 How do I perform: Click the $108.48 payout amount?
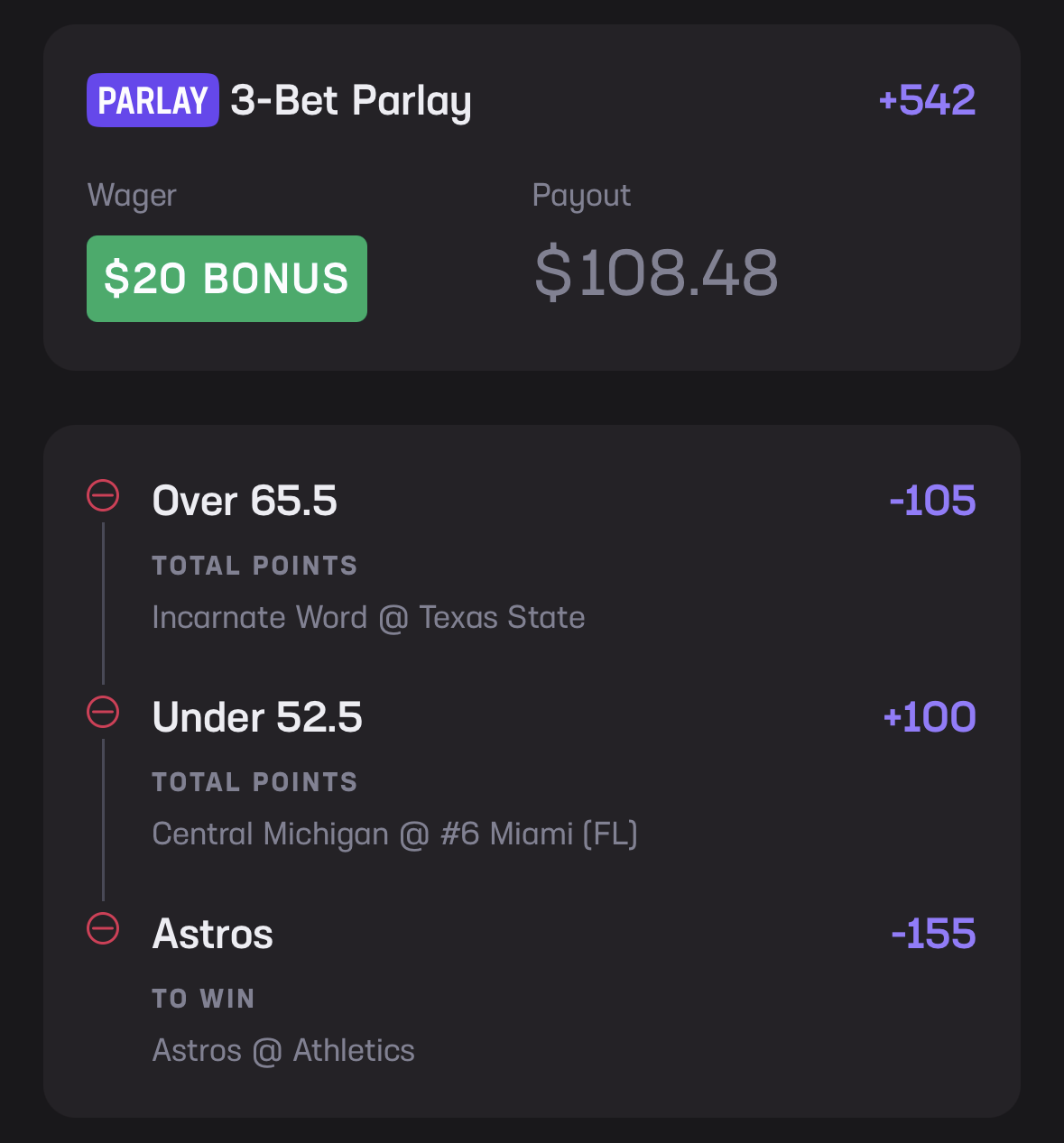[x=656, y=272]
